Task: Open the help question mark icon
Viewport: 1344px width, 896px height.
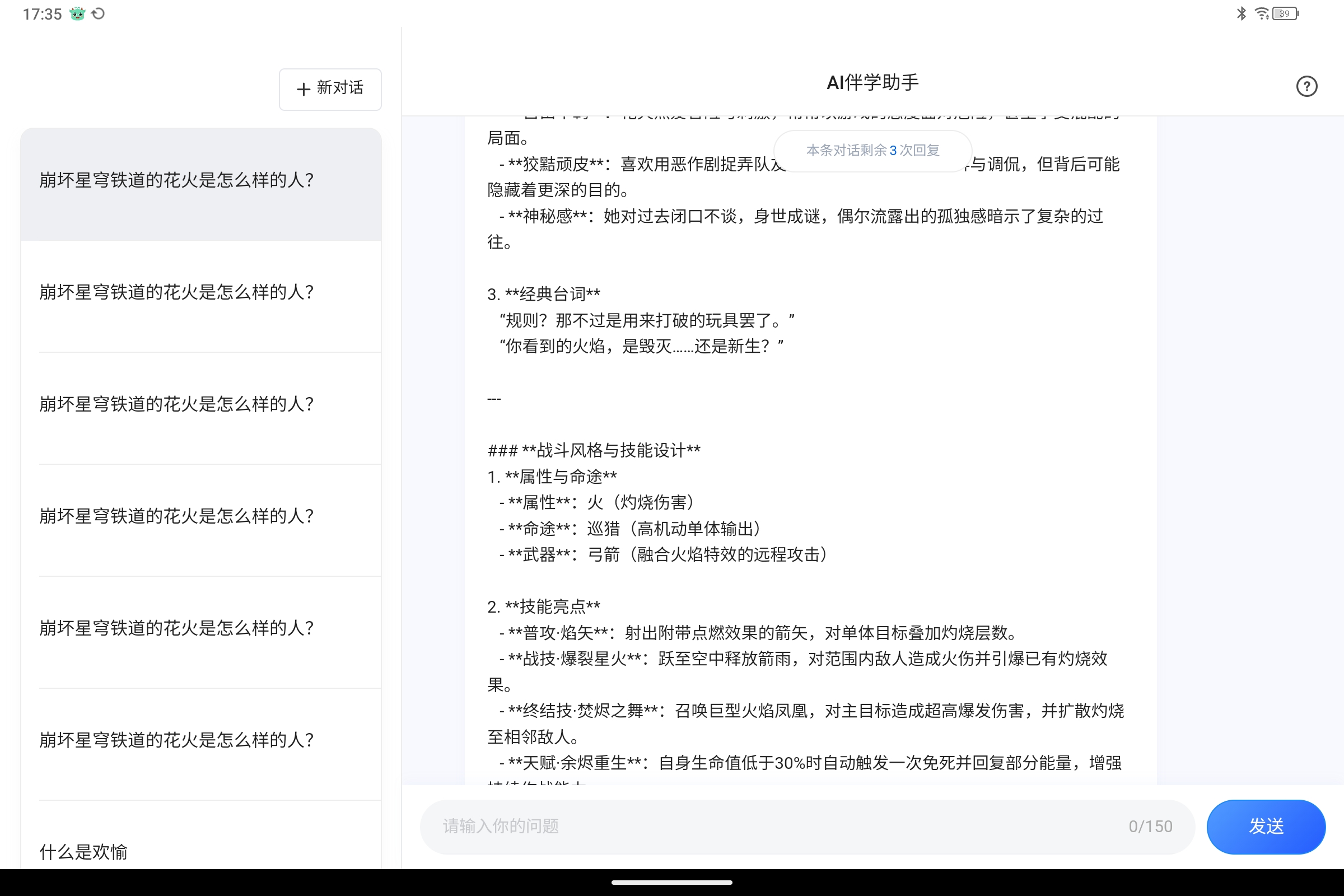Action: (1306, 86)
